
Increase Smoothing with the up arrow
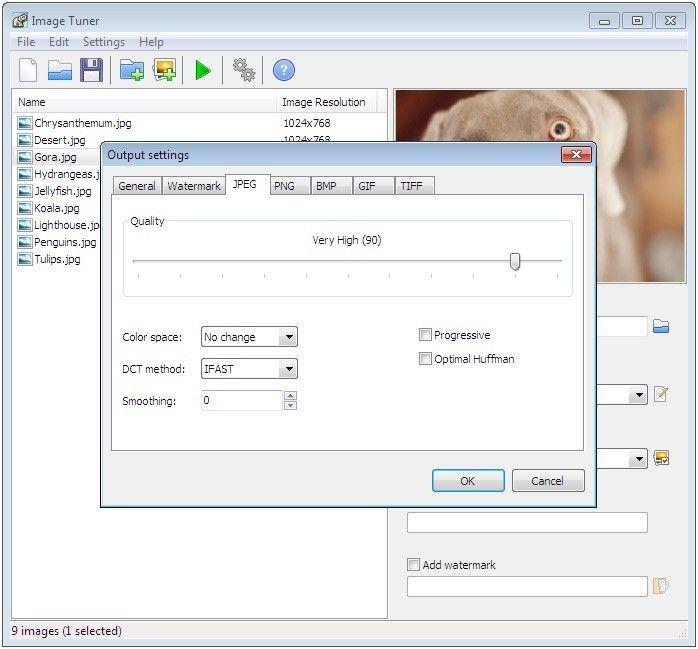290,396
